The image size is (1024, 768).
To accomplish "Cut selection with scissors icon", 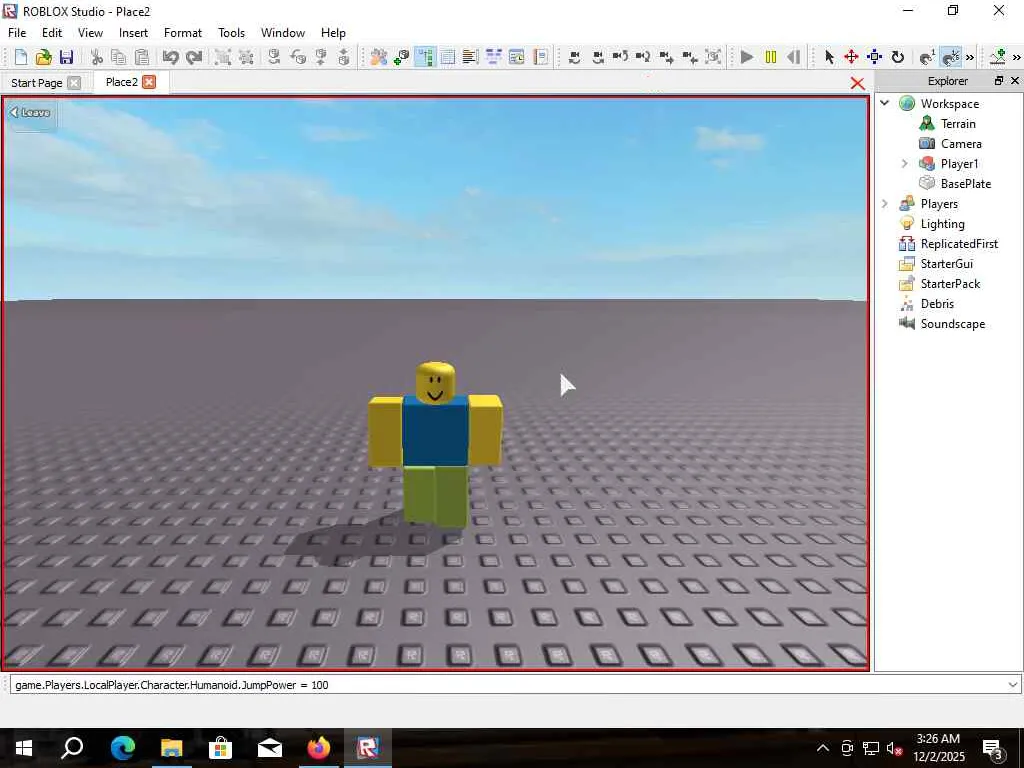I will point(97,57).
